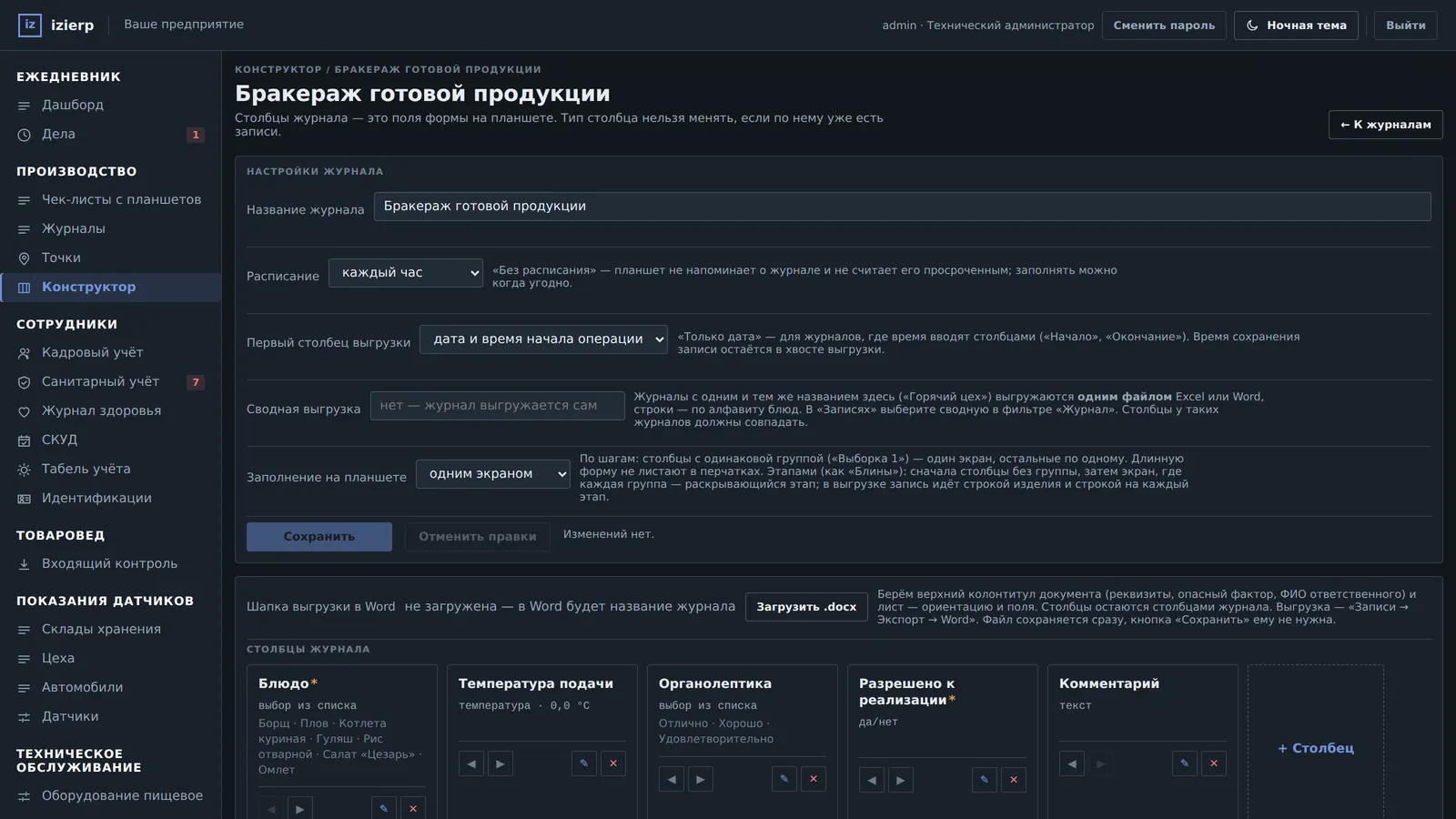Edit the Разрешено к реализации column
Image resolution: width=1456 pixels, height=819 pixels.
(x=985, y=780)
